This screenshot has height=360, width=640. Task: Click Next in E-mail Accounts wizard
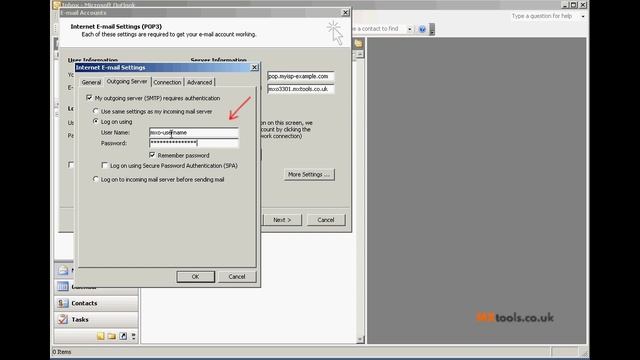coord(282,220)
